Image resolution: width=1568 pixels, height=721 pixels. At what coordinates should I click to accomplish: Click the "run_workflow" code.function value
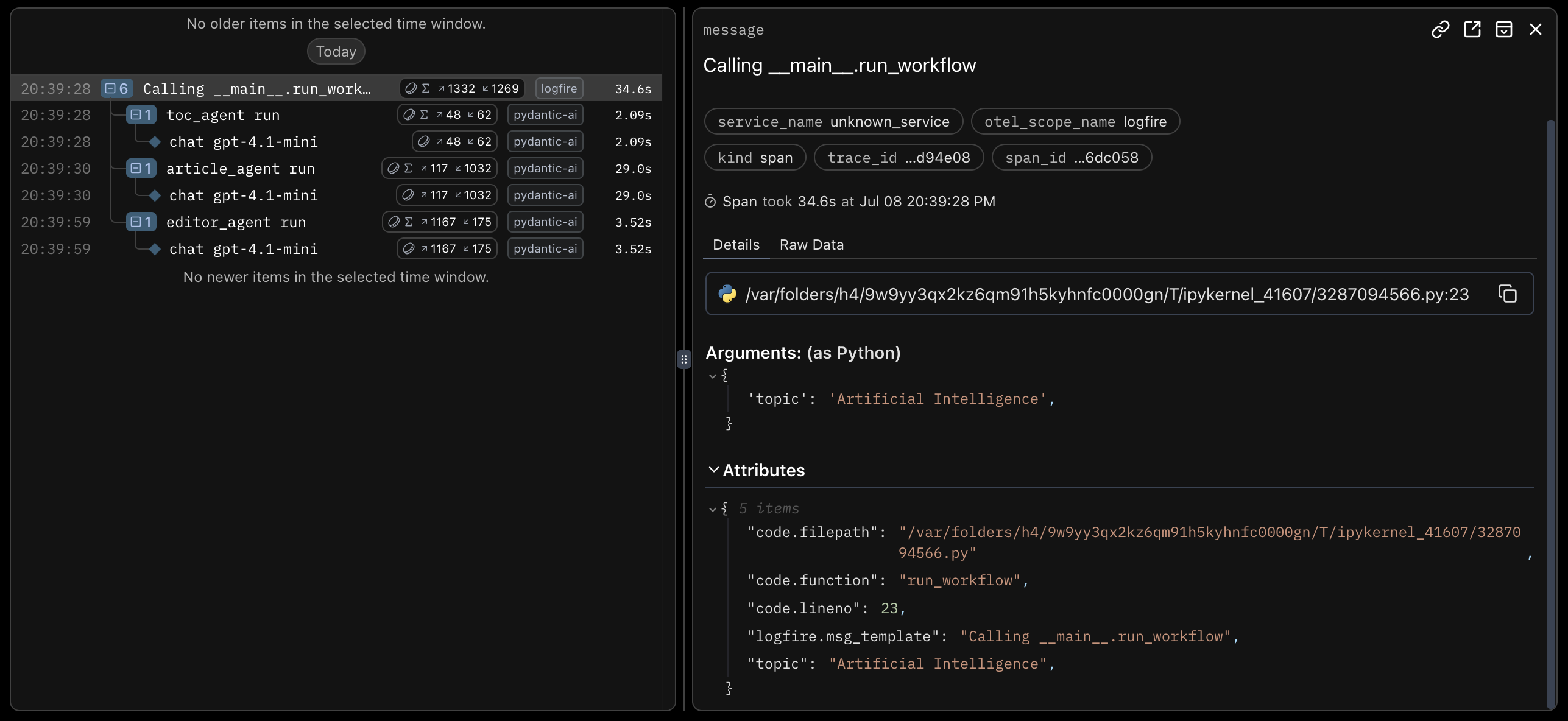959,581
